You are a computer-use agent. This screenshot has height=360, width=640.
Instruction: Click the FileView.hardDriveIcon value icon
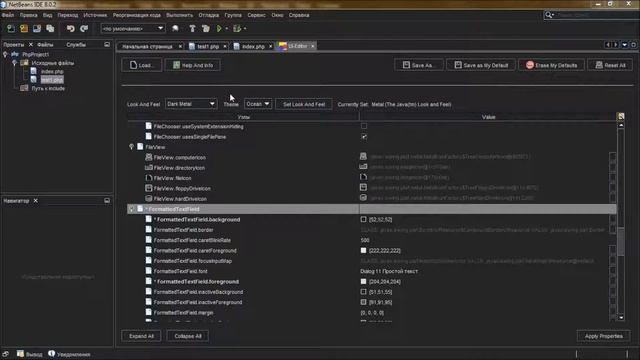coord(363,198)
